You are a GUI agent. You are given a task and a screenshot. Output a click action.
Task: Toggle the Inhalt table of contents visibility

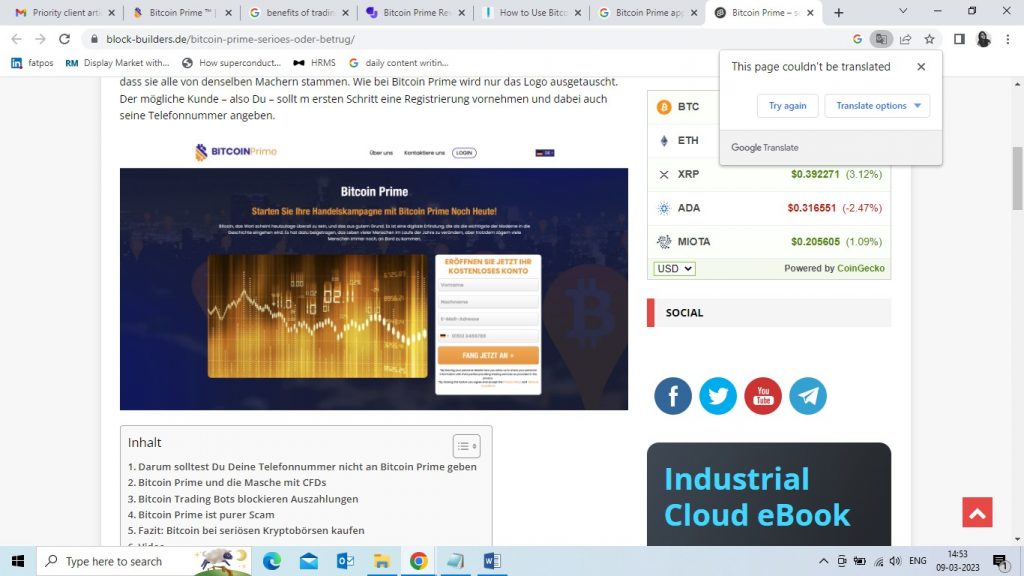466,445
